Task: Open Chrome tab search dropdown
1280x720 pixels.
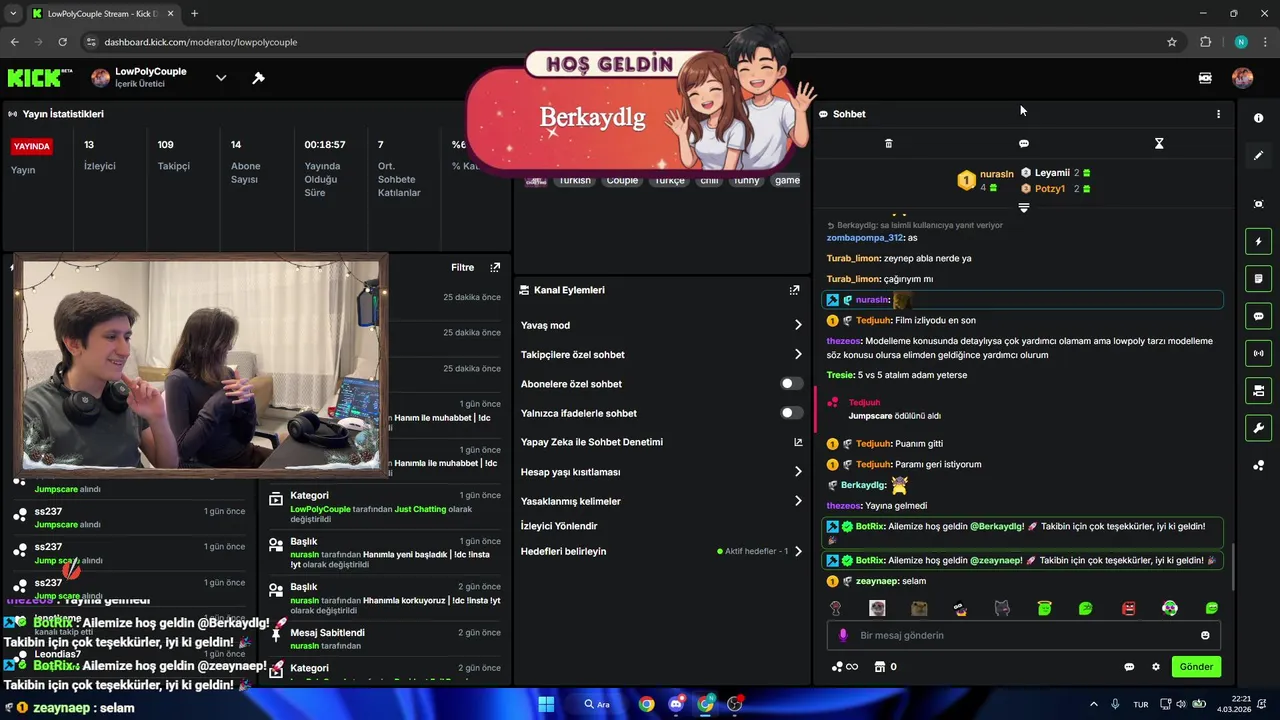Action: [x=13, y=13]
